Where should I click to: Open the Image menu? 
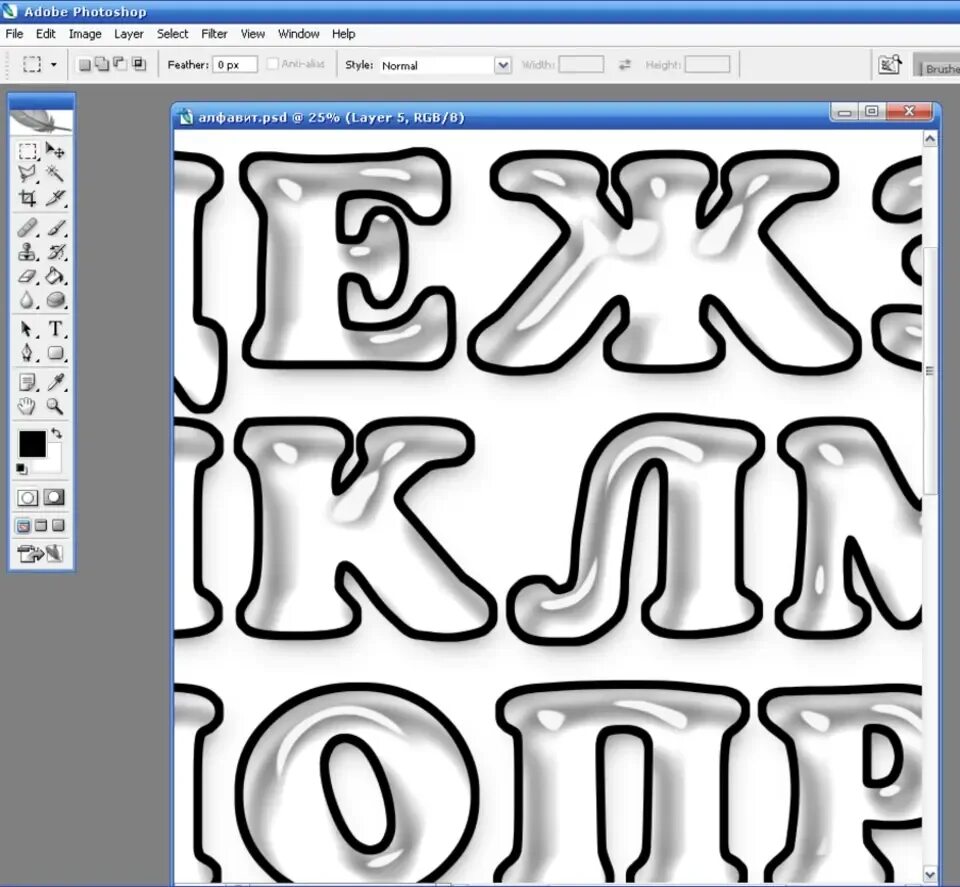click(85, 34)
